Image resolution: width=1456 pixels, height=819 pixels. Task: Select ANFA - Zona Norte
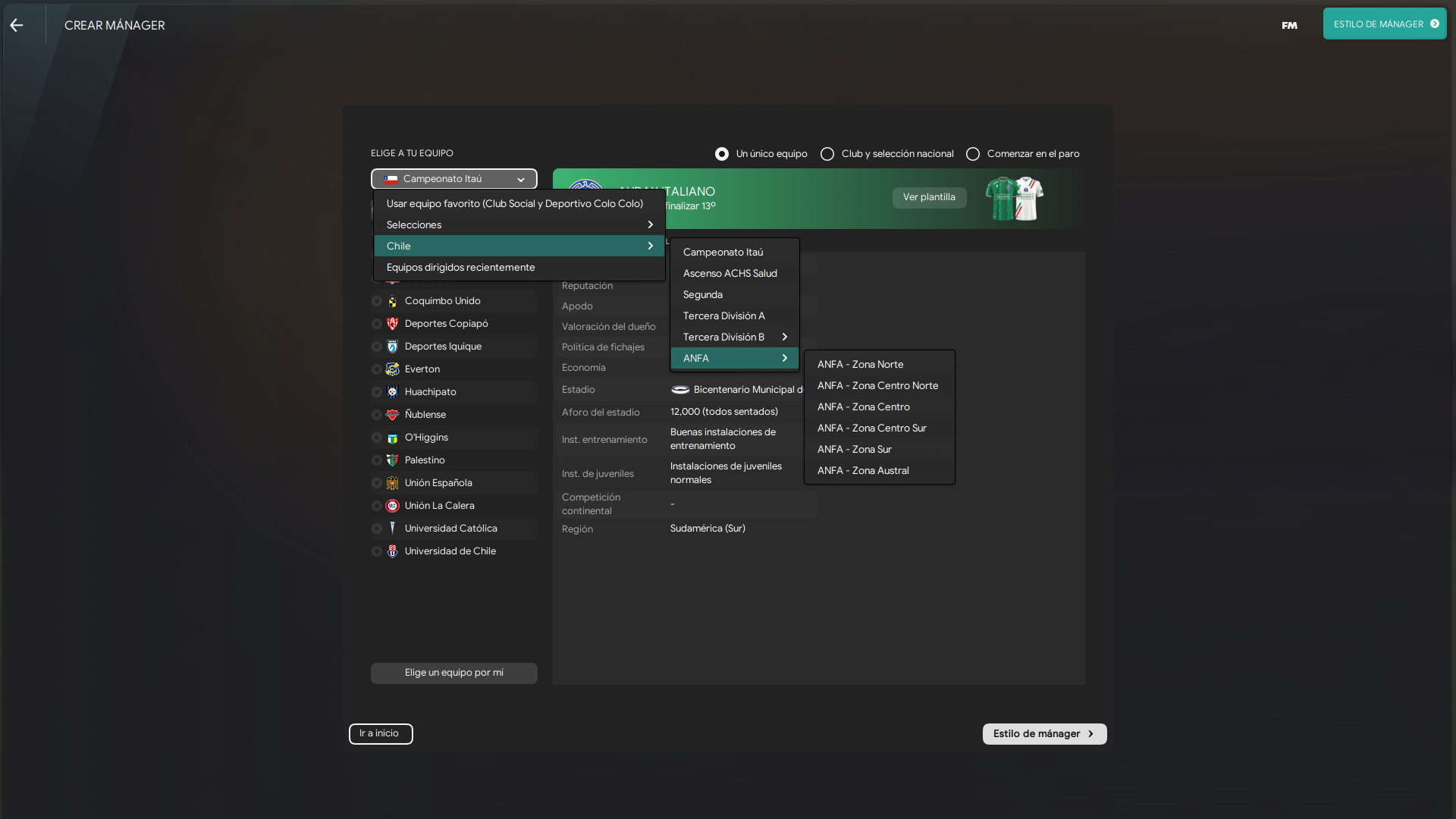(x=880, y=364)
